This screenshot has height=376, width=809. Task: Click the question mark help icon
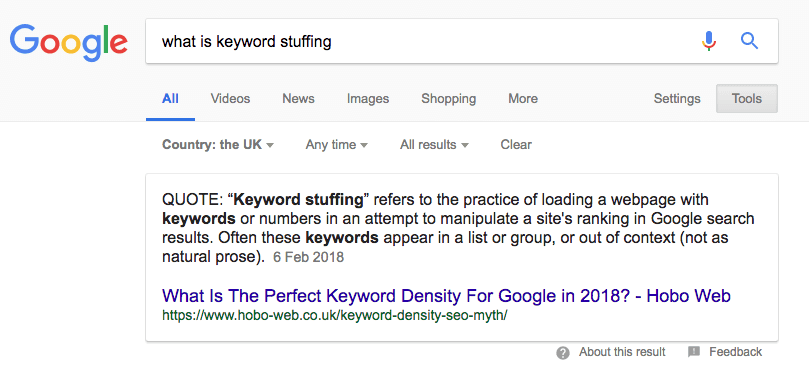(563, 353)
